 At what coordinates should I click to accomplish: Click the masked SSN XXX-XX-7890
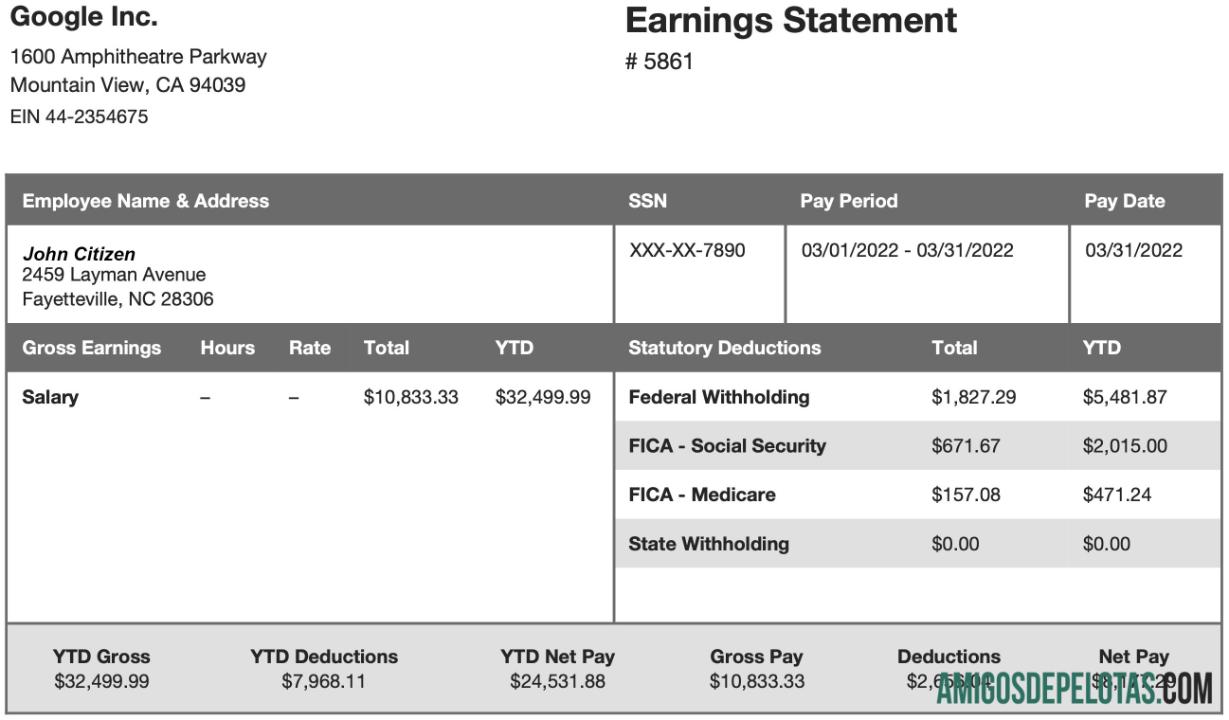click(x=687, y=251)
